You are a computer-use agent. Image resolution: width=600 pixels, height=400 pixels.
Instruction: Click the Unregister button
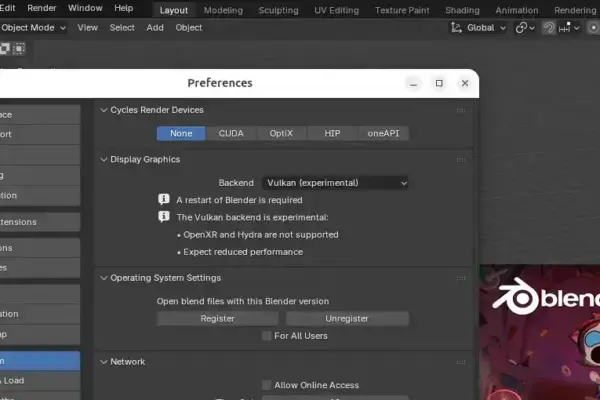tap(347, 318)
